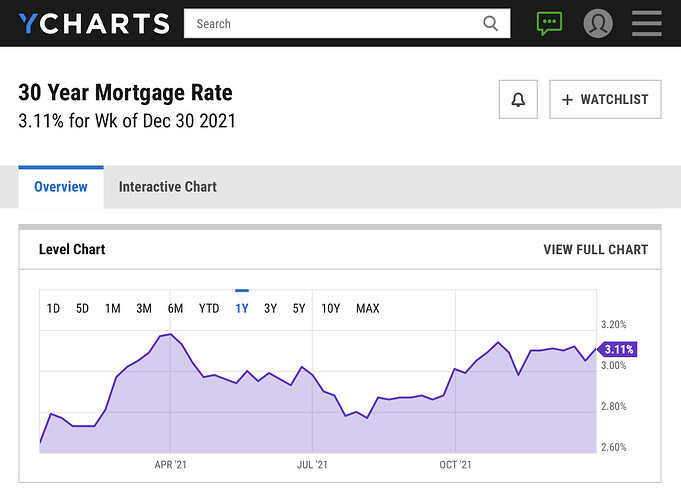Image resolution: width=681 pixels, height=500 pixels.
Task: Click the April 2021 peak on chart
Action: [171, 334]
